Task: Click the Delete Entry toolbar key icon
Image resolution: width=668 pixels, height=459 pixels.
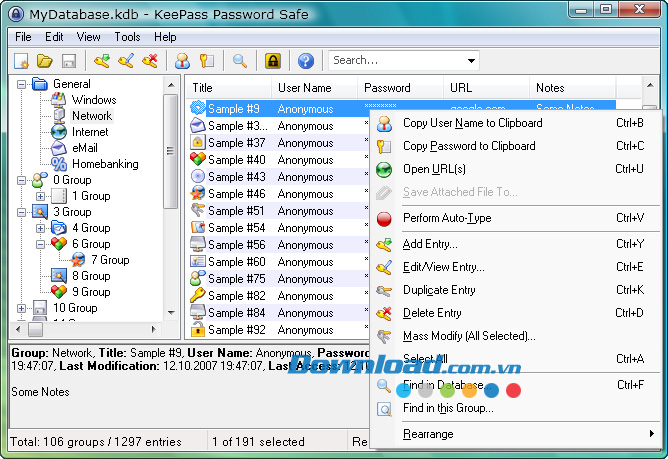Action: coord(150,61)
